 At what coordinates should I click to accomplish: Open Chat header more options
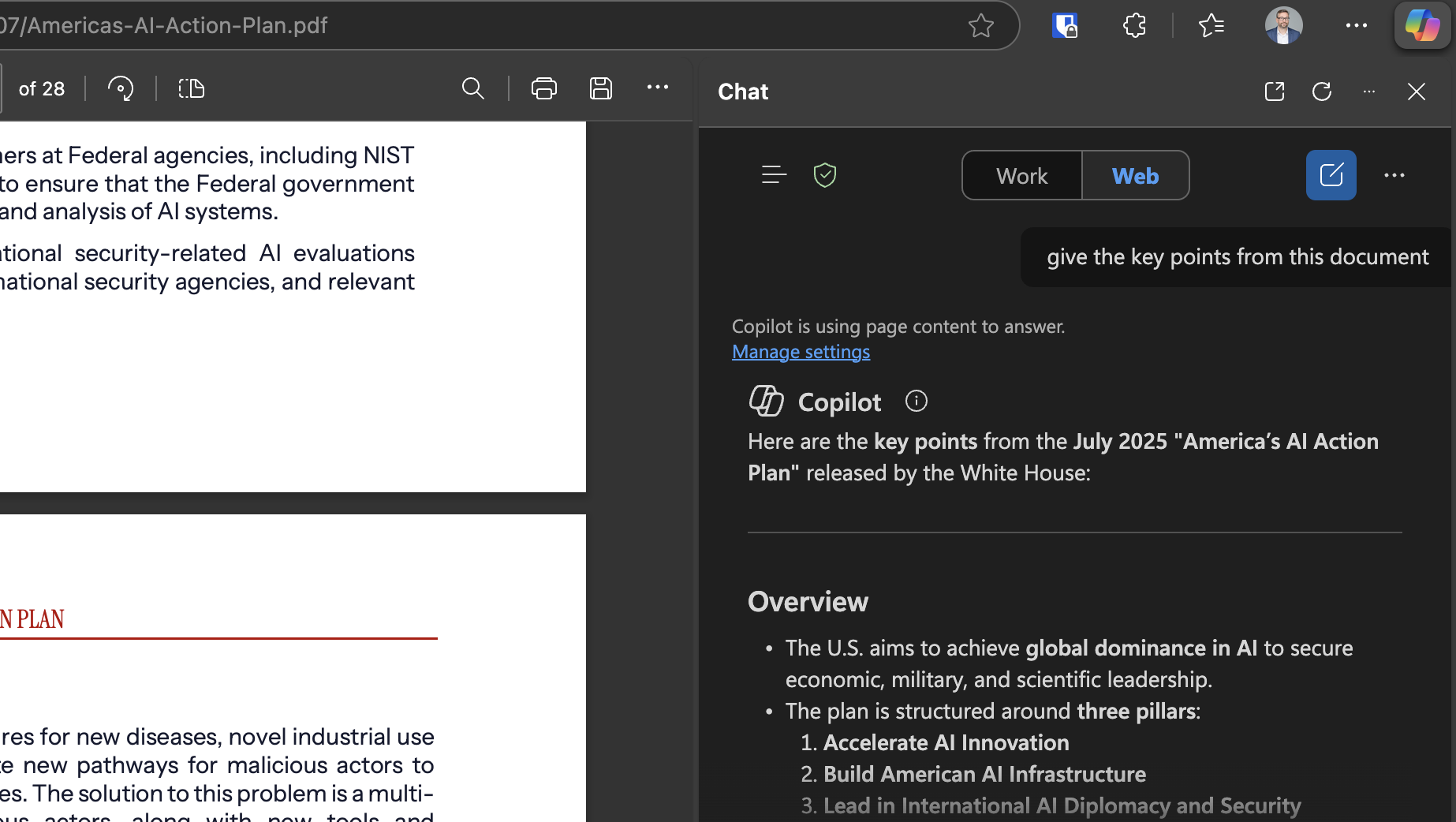coord(1369,92)
